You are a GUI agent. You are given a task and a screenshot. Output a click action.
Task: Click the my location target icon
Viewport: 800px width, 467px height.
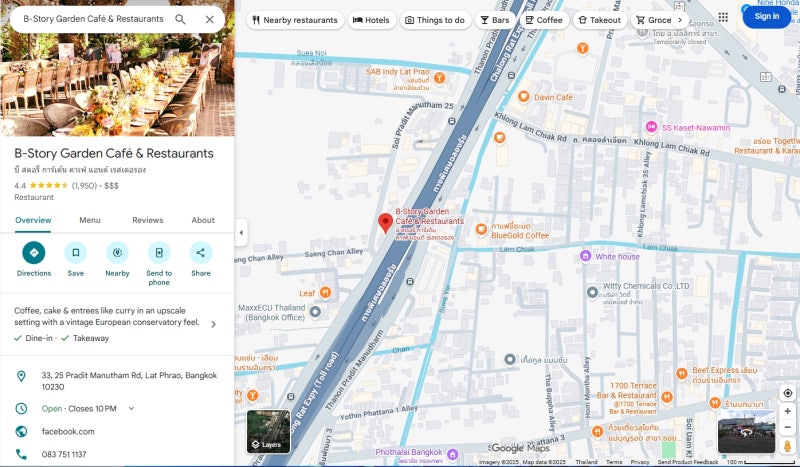click(788, 393)
